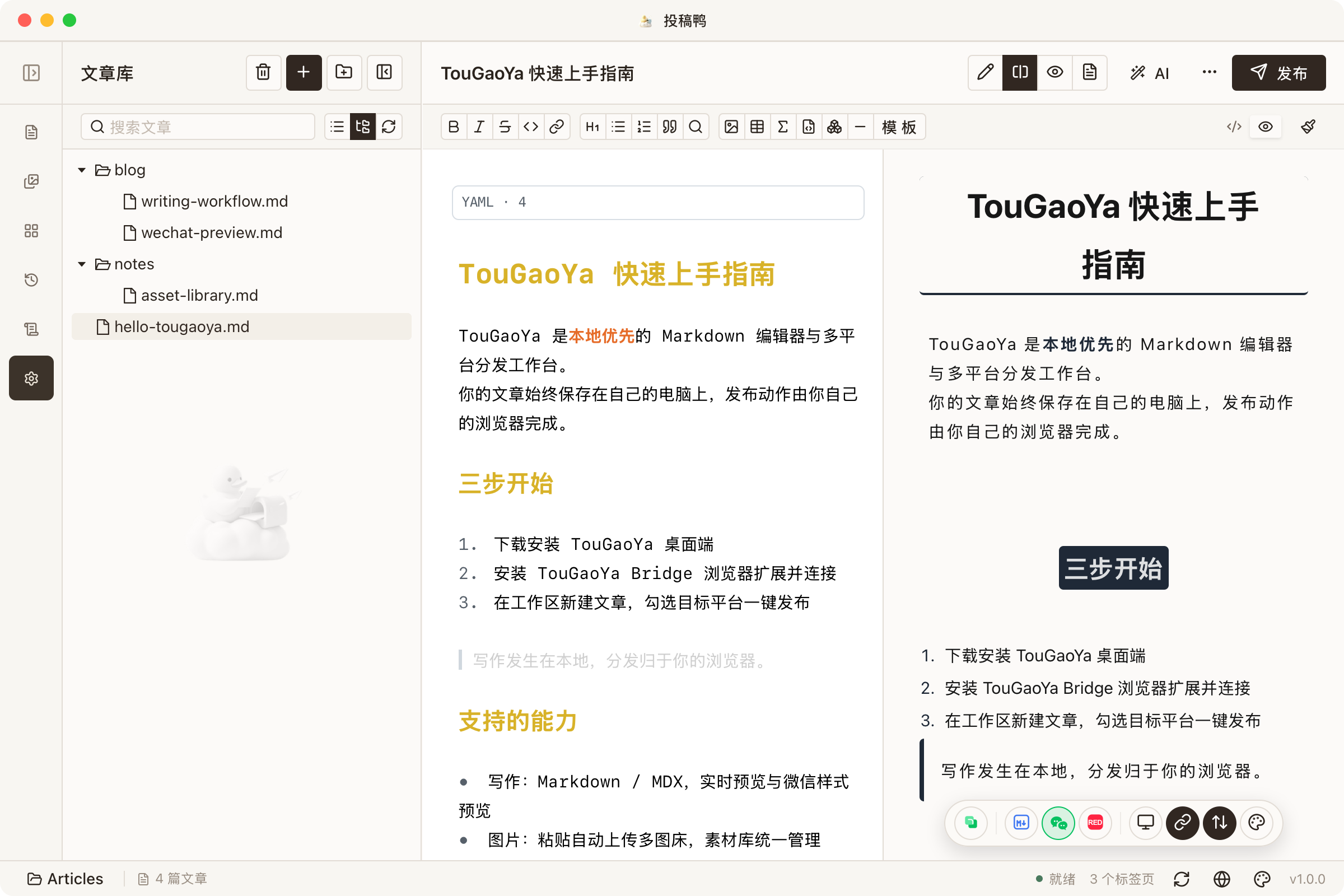1344x896 pixels.
Task: Switch to preview-only mode with the top eye icon
Action: coord(1055,73)
